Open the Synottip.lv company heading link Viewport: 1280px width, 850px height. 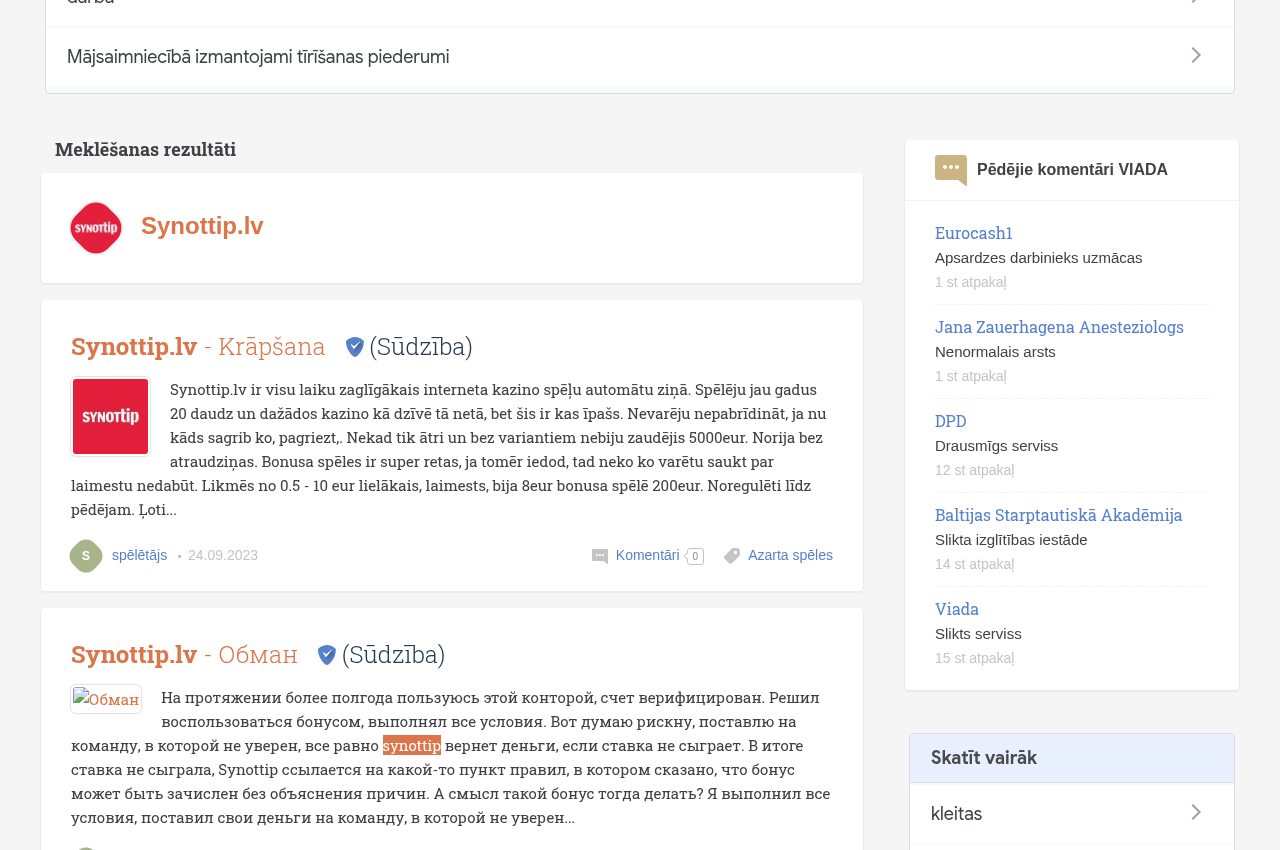pos(202,226)
